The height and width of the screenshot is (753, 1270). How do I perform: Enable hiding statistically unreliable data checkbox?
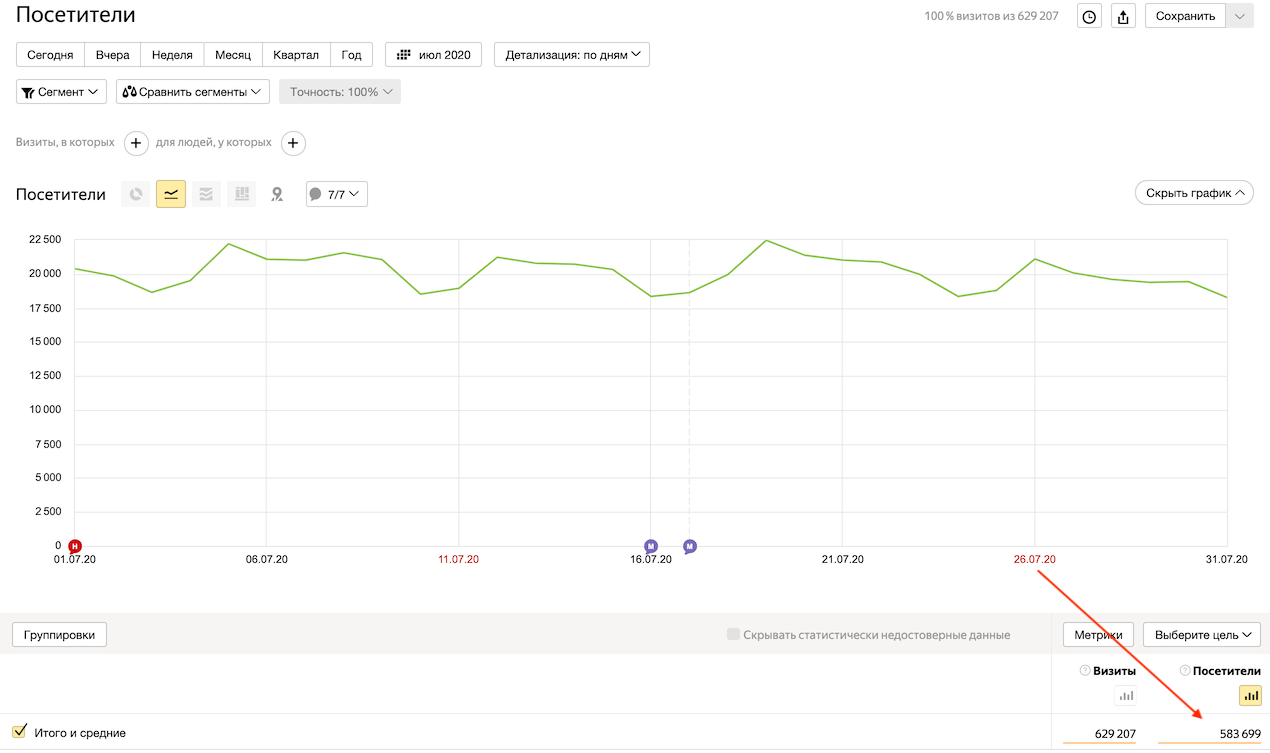[734, 634]
